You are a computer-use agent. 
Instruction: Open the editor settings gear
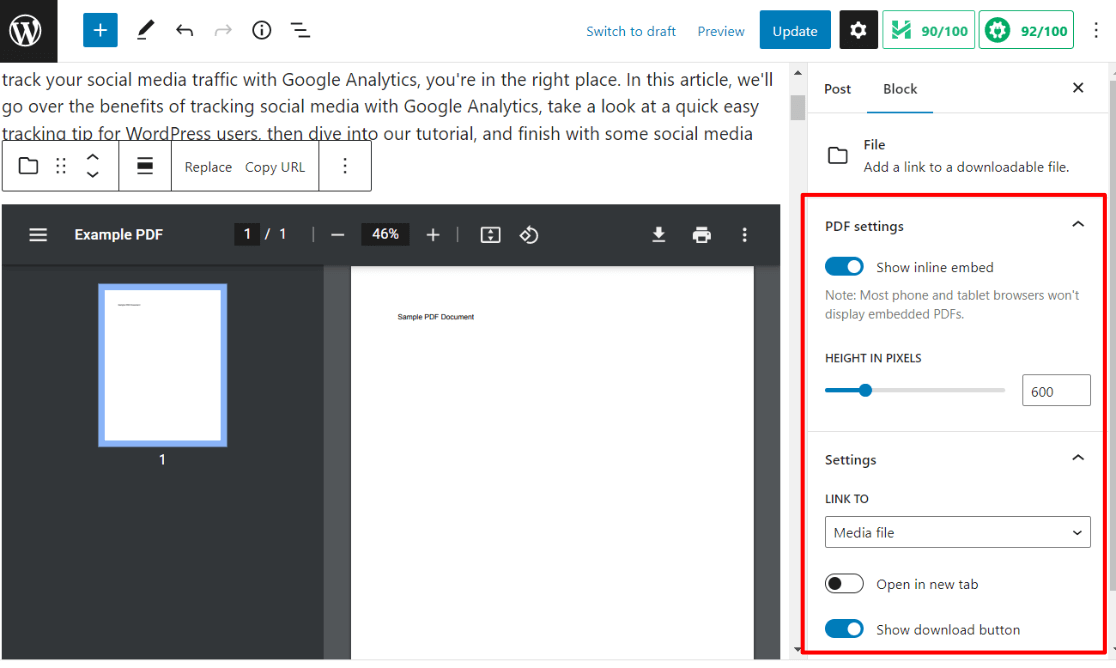[x=858, y=30]
